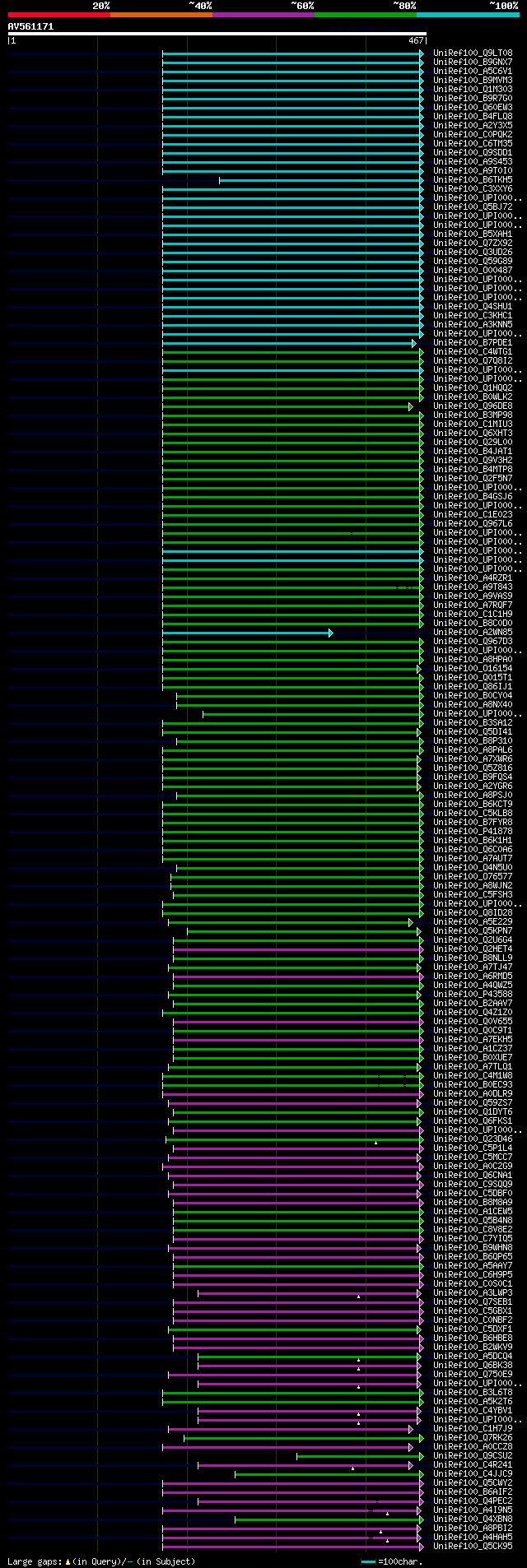Click the alignment bar for UniRef100_B6TKH5
This screenshot has width=527, height=1568.
click(x=322, y=179)
